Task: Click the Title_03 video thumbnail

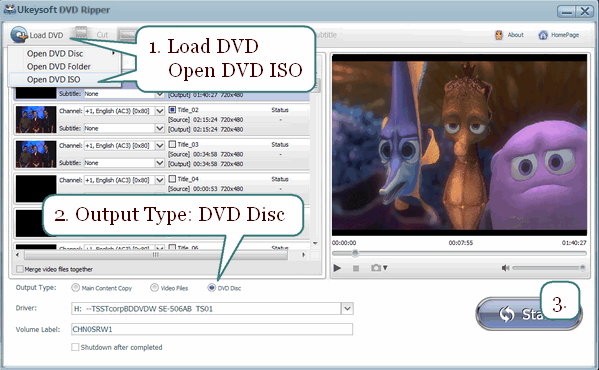Action: pyautogui.click(x=36, y=154)
